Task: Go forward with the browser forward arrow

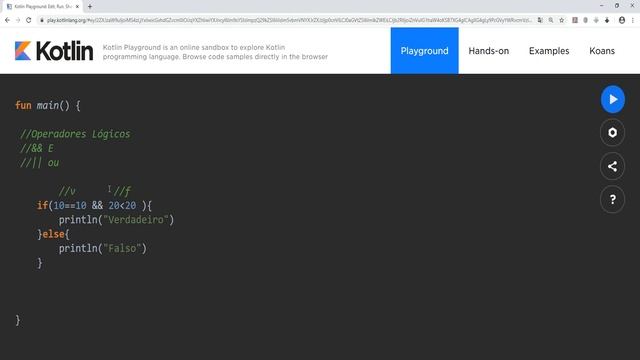Action: [x=18, y=20]
